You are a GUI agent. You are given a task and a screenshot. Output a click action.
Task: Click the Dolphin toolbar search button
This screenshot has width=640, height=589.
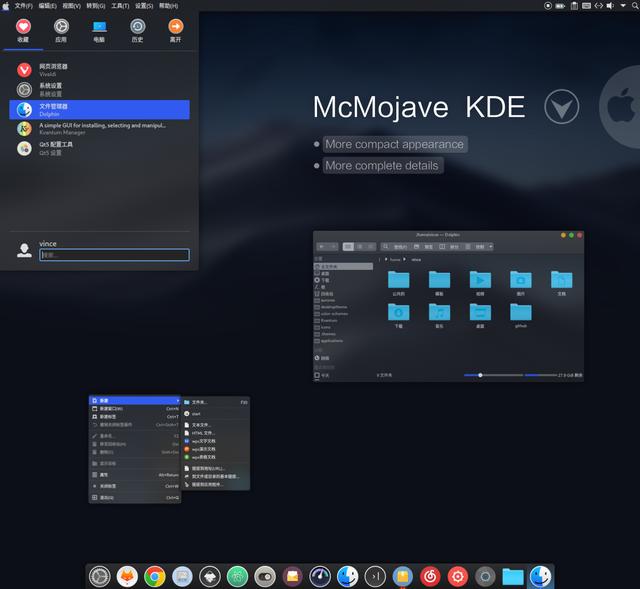[394, 247]
